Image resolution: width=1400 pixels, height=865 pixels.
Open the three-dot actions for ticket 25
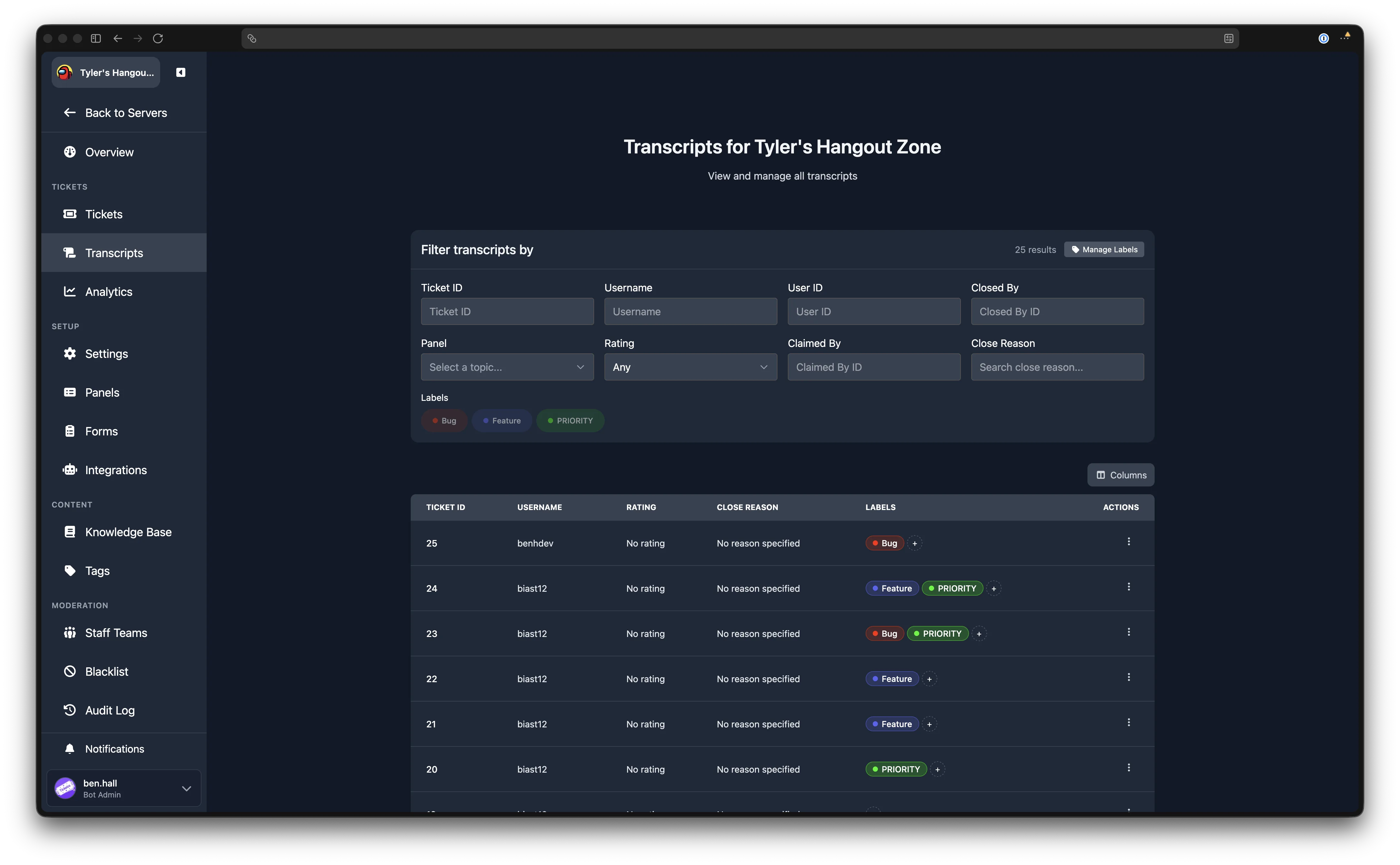click(x=1128, y=541)
